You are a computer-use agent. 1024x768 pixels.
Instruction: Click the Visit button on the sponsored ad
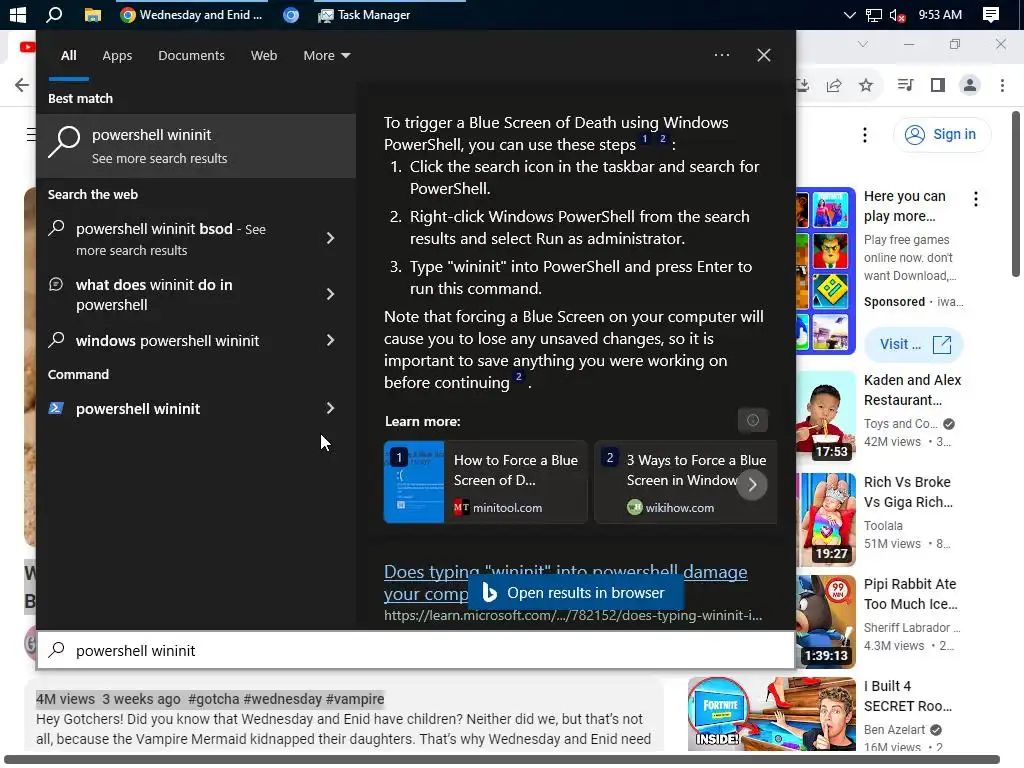pos(914,344)
